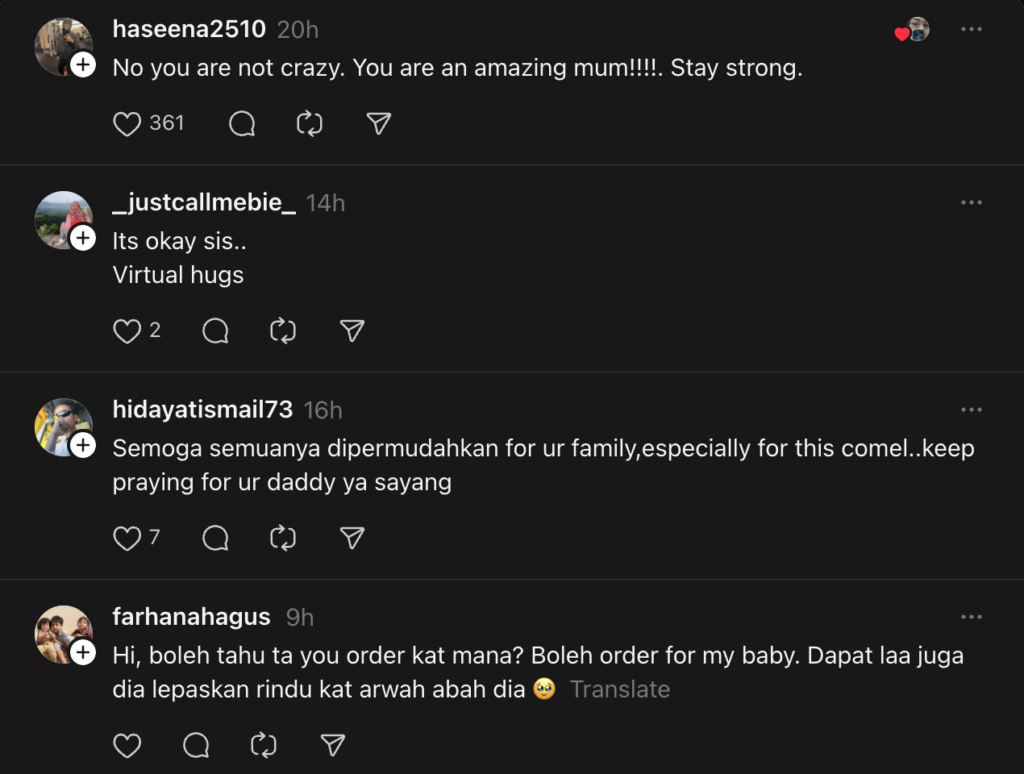The width and height of the screenshot is (1024, 774).
Task: Open more options for haseena2510's comment
Action: click(x=971, y=30)
